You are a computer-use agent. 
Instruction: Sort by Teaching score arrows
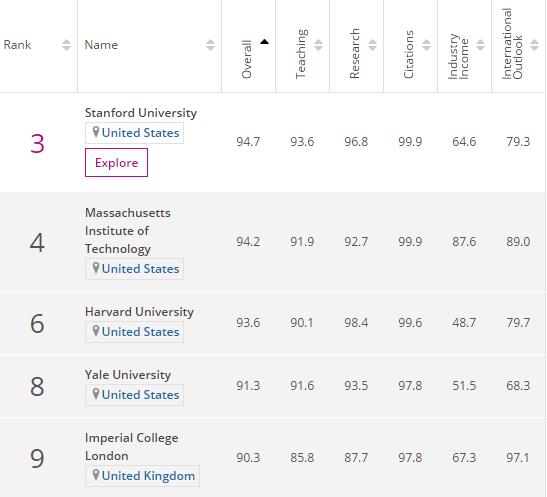coord(319,45)
